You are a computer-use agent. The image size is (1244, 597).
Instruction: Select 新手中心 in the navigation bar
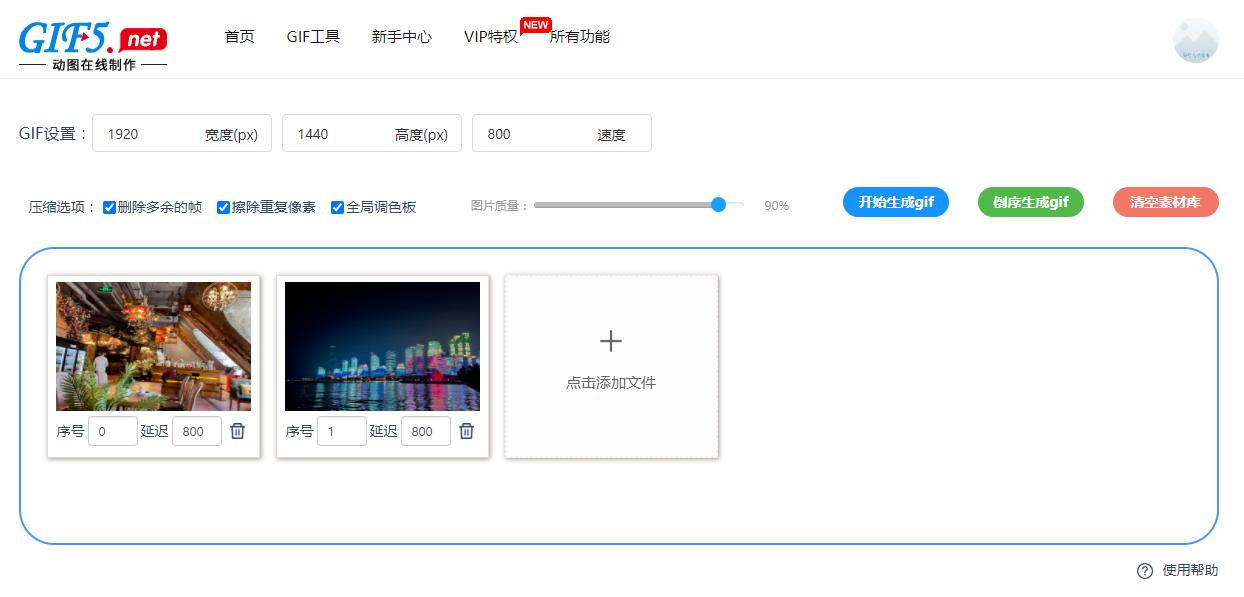[x=401, y=36]
